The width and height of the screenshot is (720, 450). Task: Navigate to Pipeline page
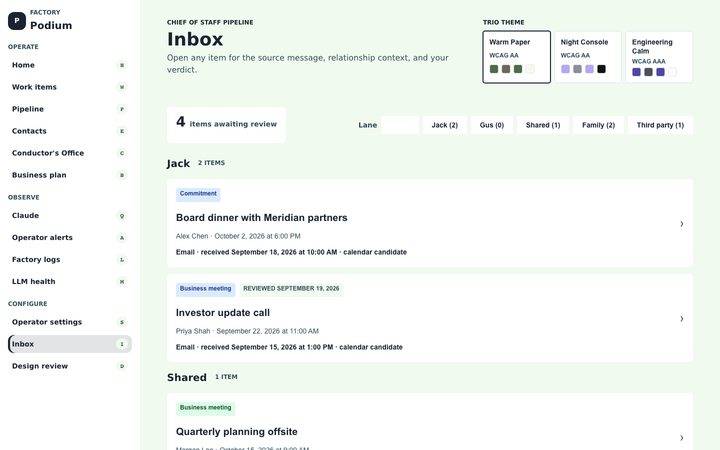click(x=69, y=109)
